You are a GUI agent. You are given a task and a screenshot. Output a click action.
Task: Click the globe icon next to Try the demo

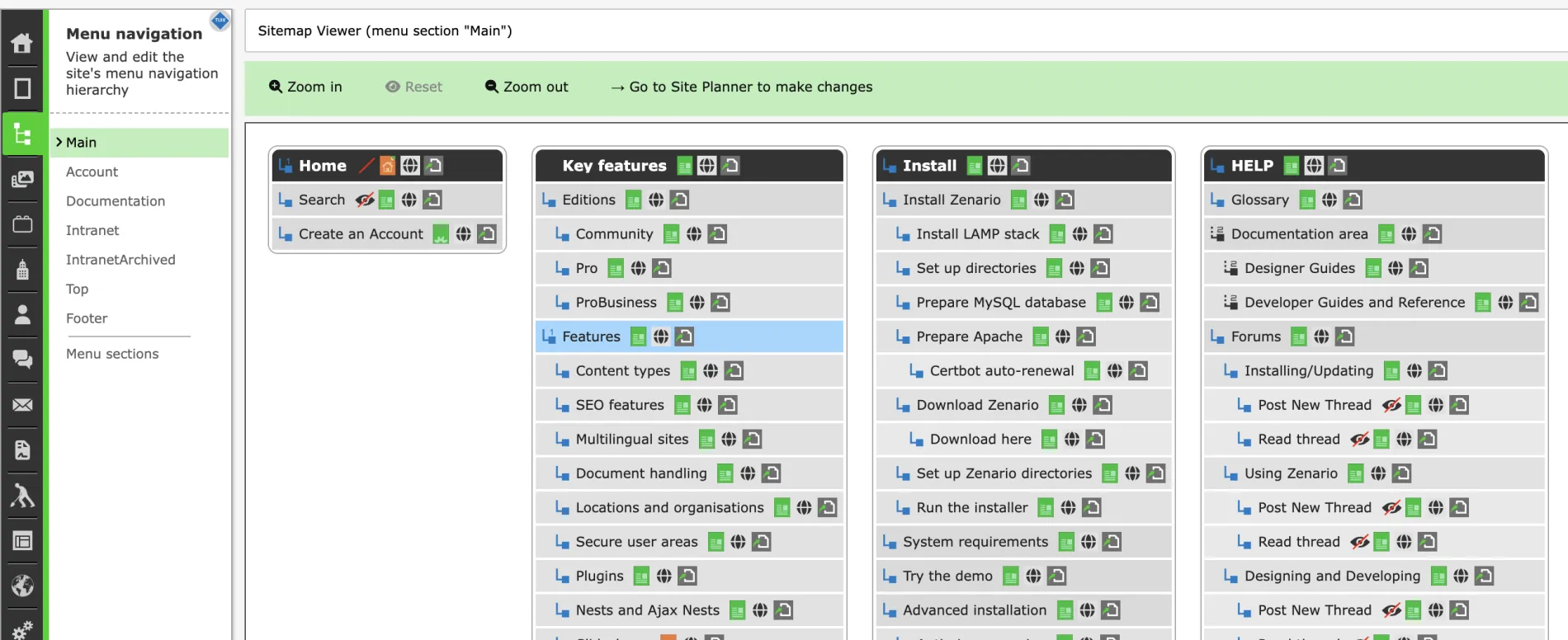(1033, 576)
